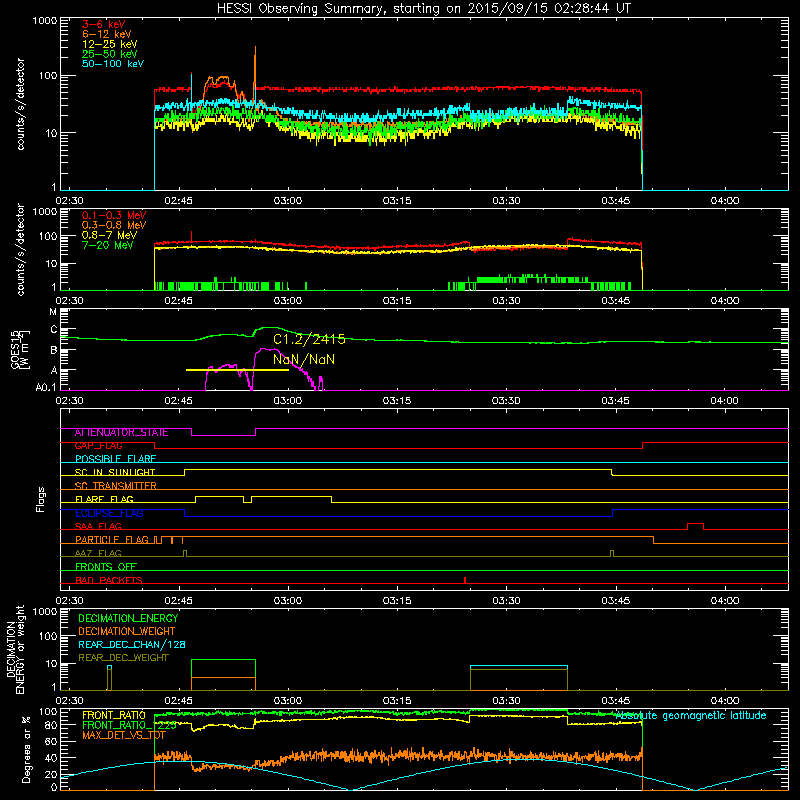This screenshot has width=800, height=800.
Task: Click the 04:00 tick label under flags panel
Action: (724, 601)
